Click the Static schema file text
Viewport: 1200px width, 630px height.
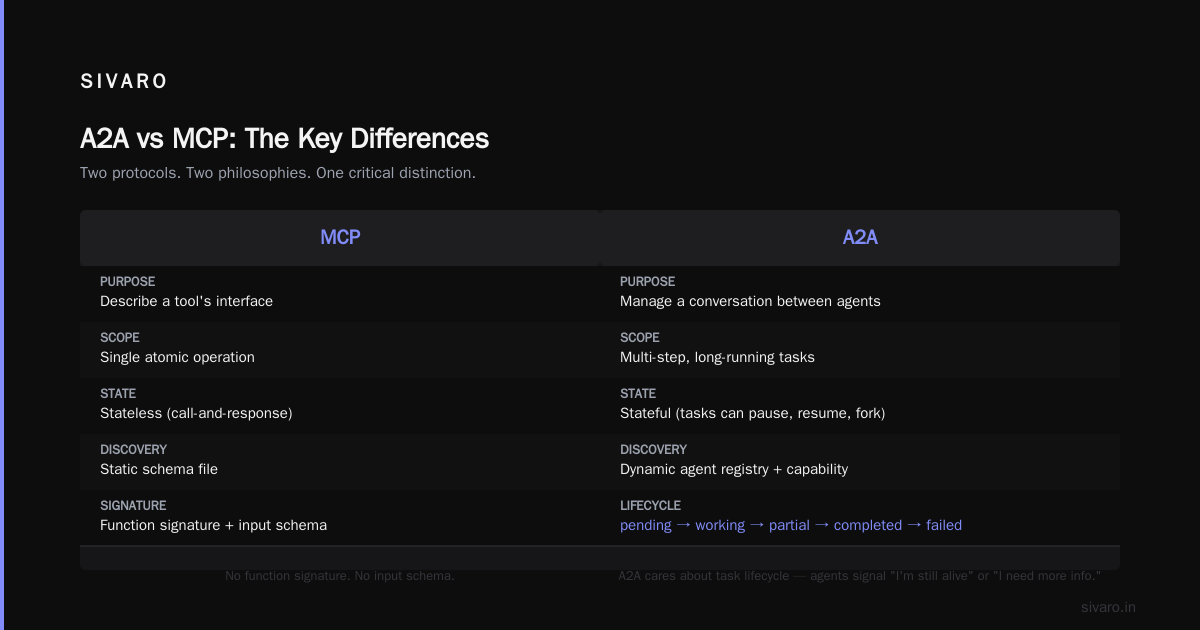[x=159, y=469]
